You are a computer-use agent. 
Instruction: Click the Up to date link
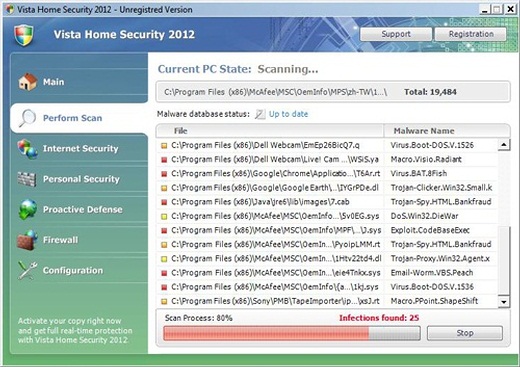288,114
